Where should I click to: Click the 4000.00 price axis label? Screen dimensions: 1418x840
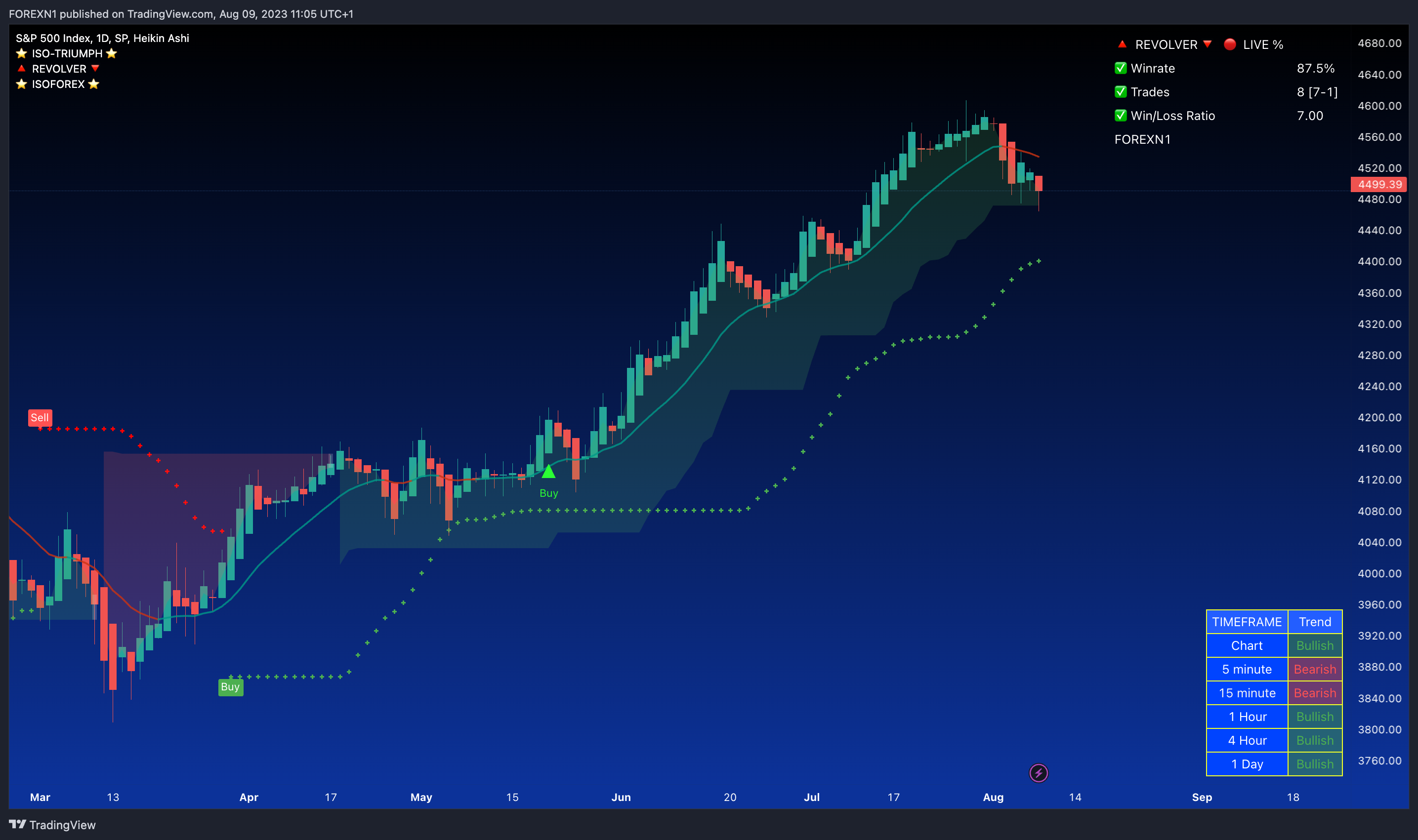(x=1379, y=573)
